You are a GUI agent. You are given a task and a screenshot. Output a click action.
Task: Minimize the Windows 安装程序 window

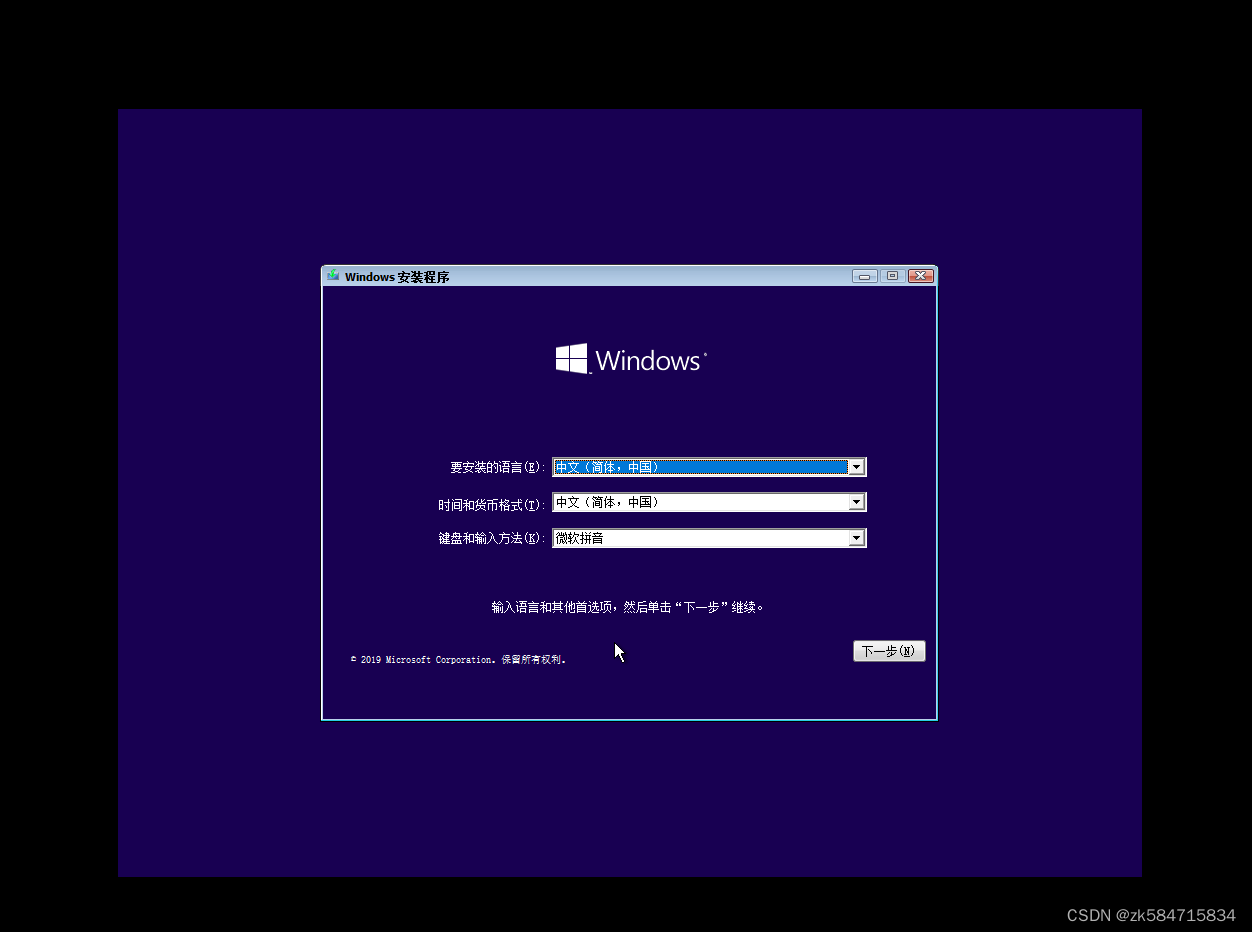pos(865,276)
